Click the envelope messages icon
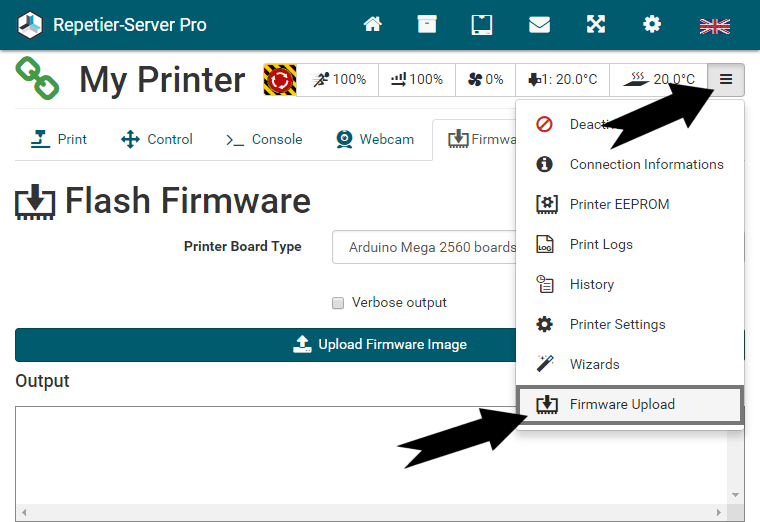 click(x=539, y=25)
